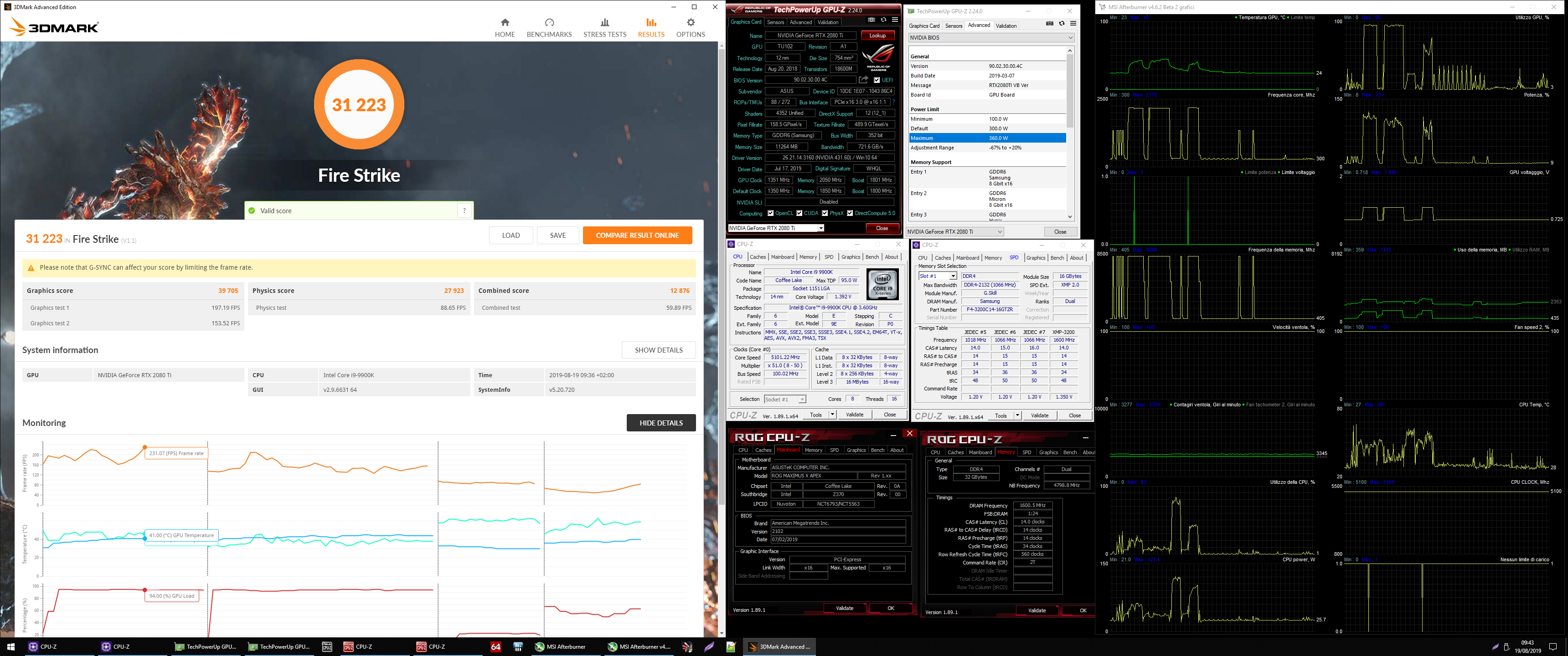Viewport: 1568px width, 656px height.
Task: Click SHOW DETAILS for system information
Action: pos(658,350)
